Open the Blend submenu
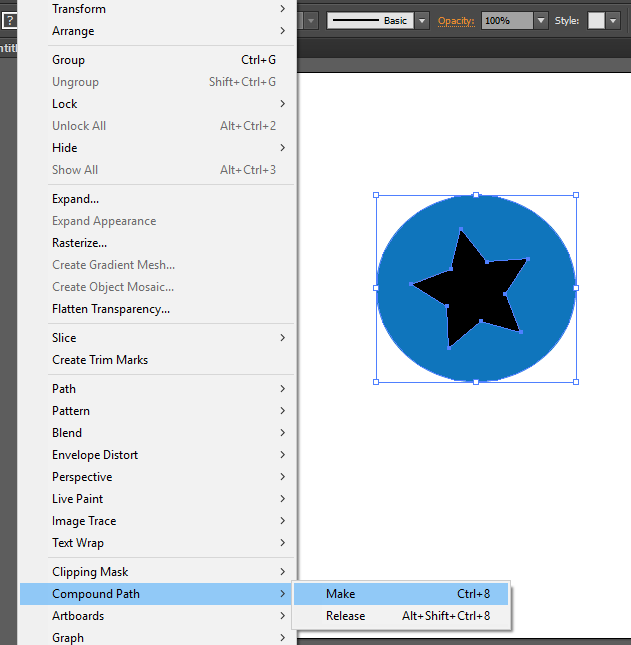Viewport: 631px width, 645px height. 158,433
